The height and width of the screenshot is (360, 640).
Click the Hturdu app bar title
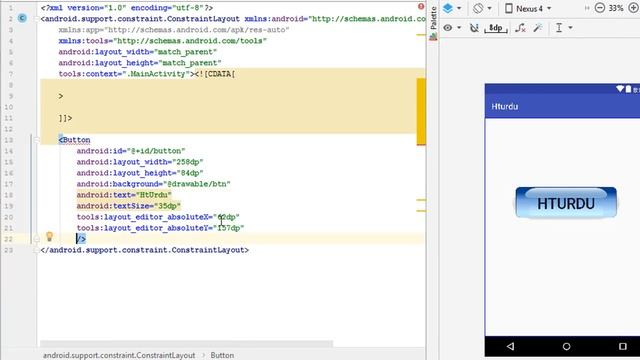pos(504,107)
